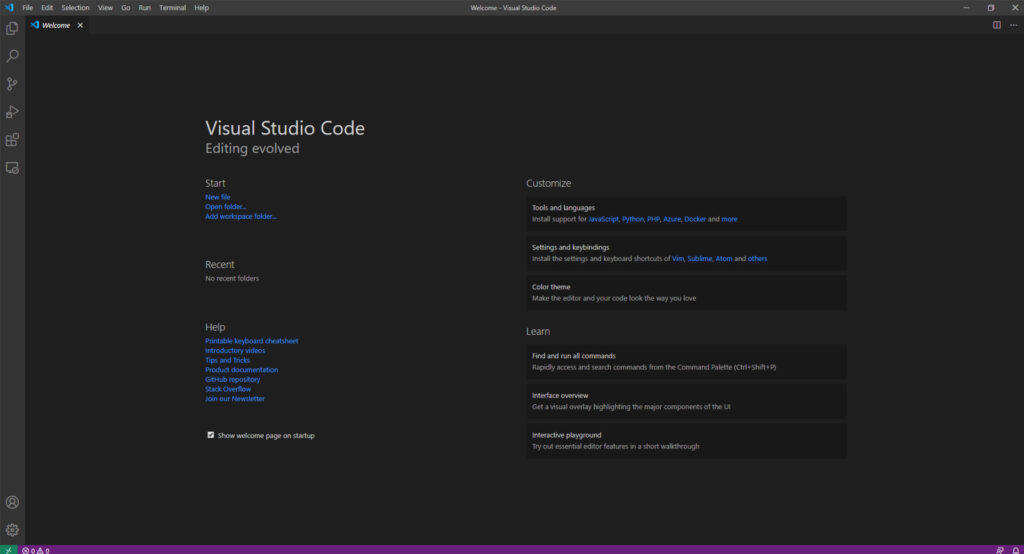This screenshot has width=1024, height=554.
Task: Click the Open folder link
Action: coord(225,206)
